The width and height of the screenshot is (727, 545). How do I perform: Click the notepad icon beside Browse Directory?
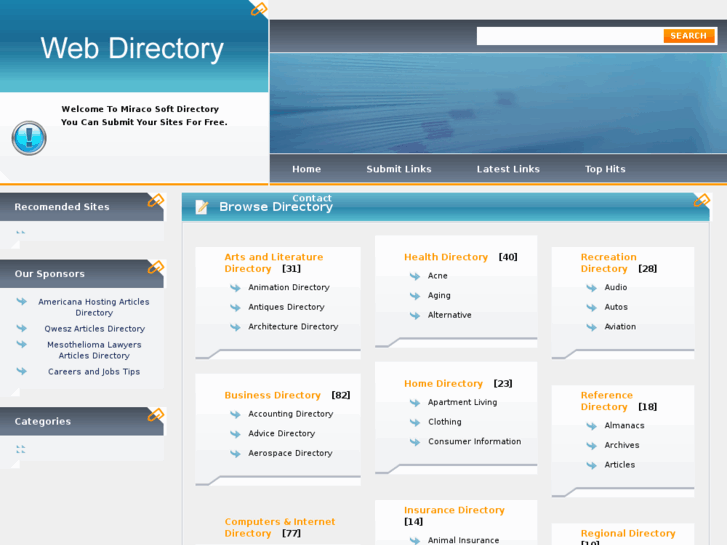(x=202, y=207)
